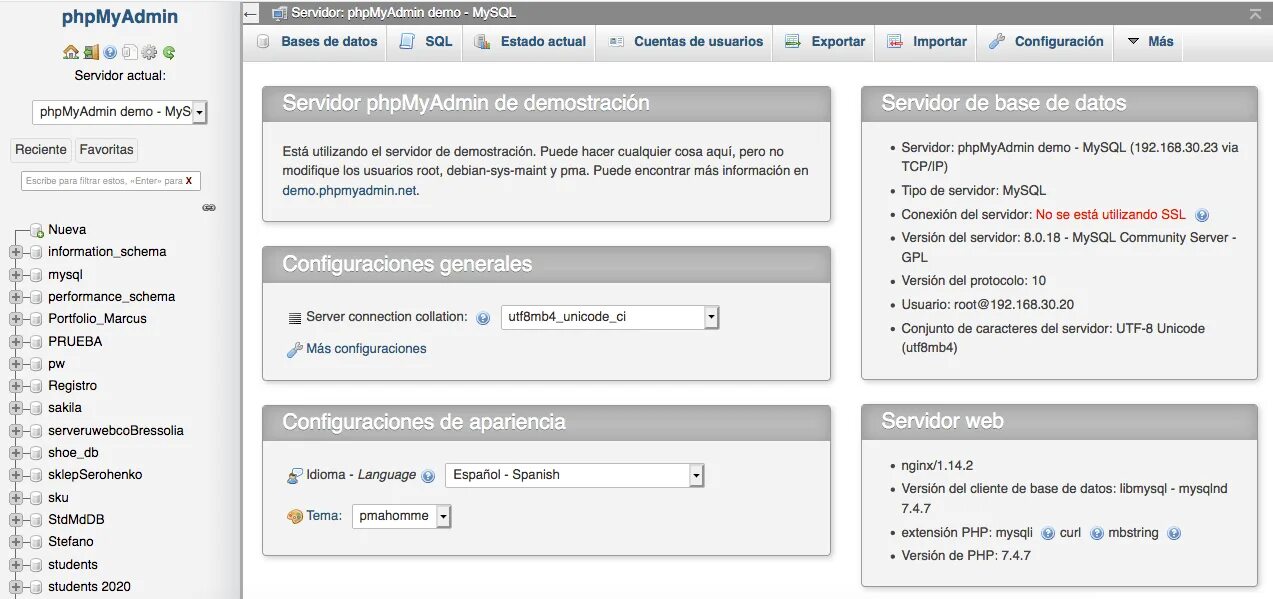Select the sklepSerohenko database
Viewport: 1273px width, 599px height.
pyautogui.click(x=95, y=475)
